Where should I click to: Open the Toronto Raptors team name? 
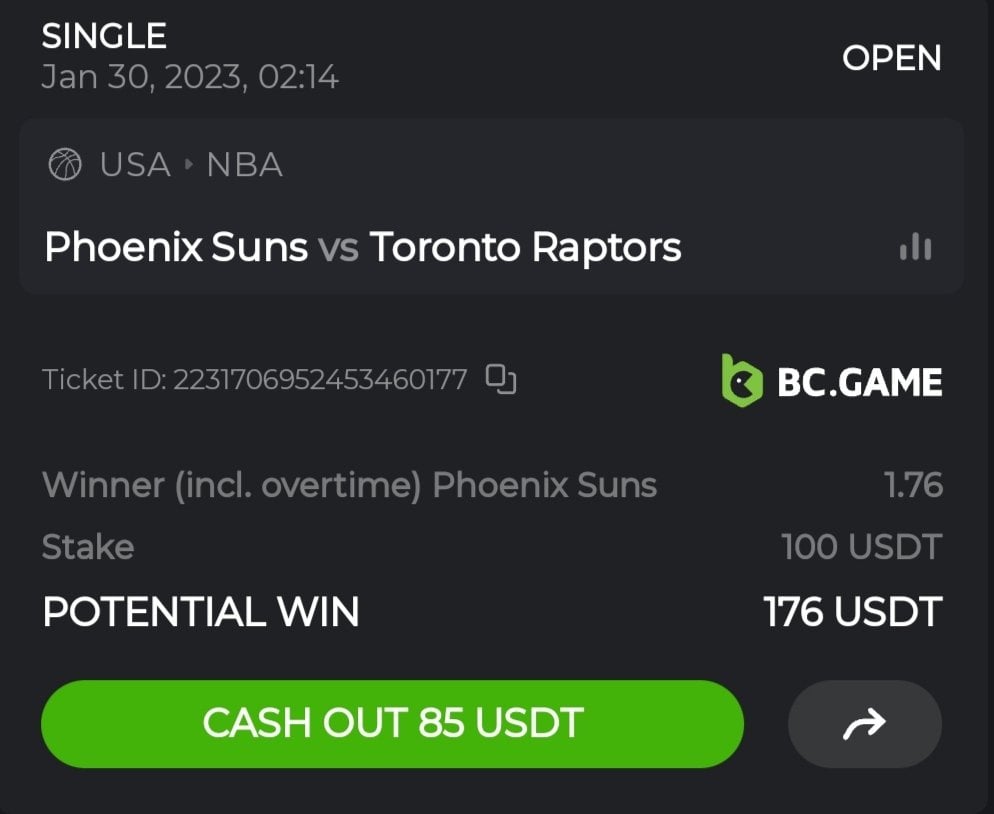coord(525,247)
